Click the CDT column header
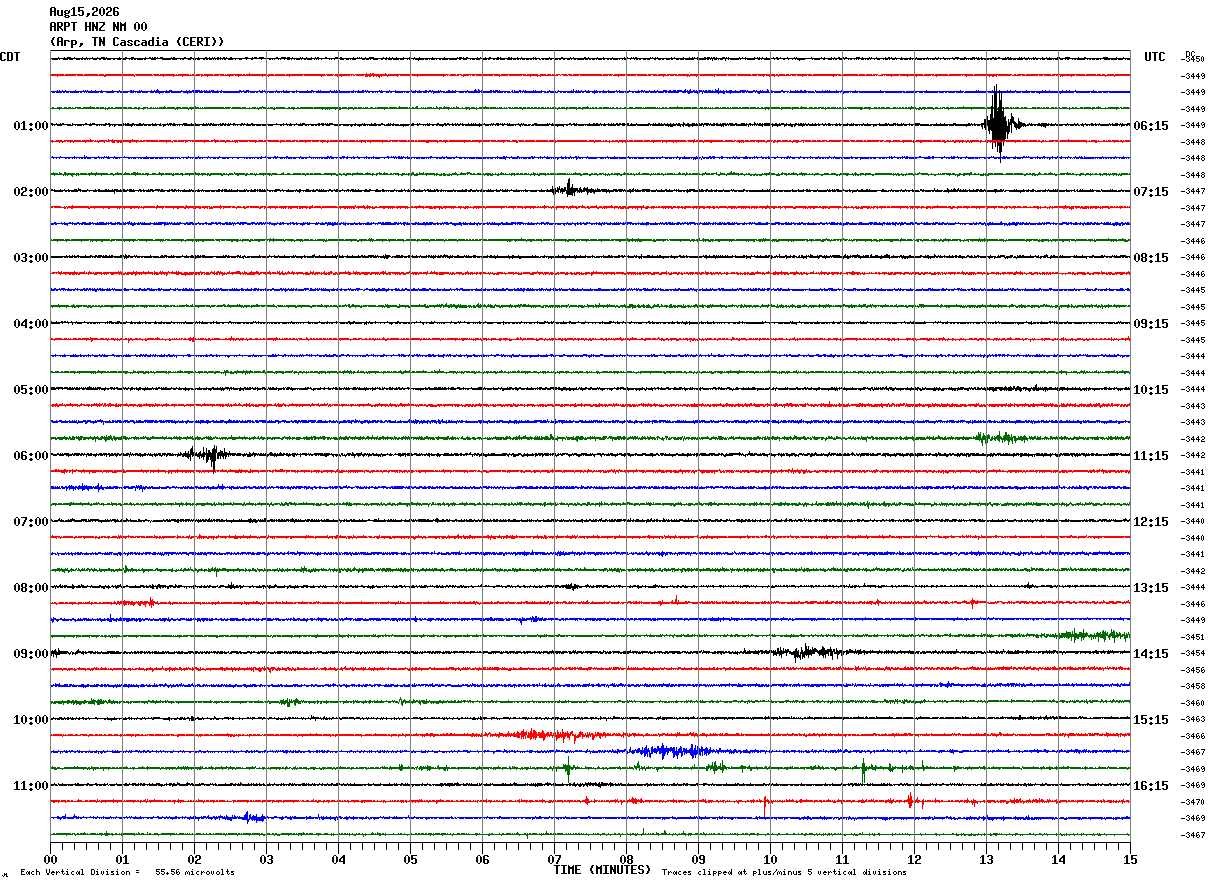This screenshot has height=886, width=1210. point(10,57)
